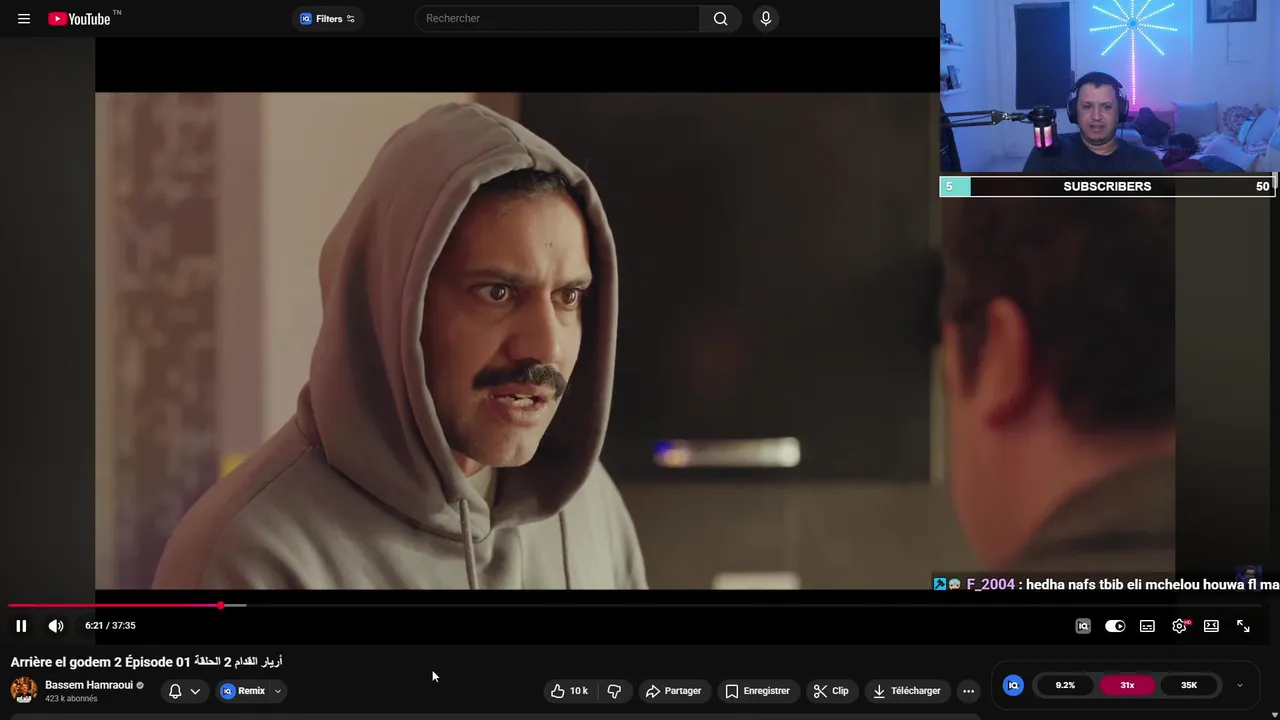Toggle autoplay switch in player
The width and height of the screenshot is (1280, 720).
click(x=1115, y=626)
